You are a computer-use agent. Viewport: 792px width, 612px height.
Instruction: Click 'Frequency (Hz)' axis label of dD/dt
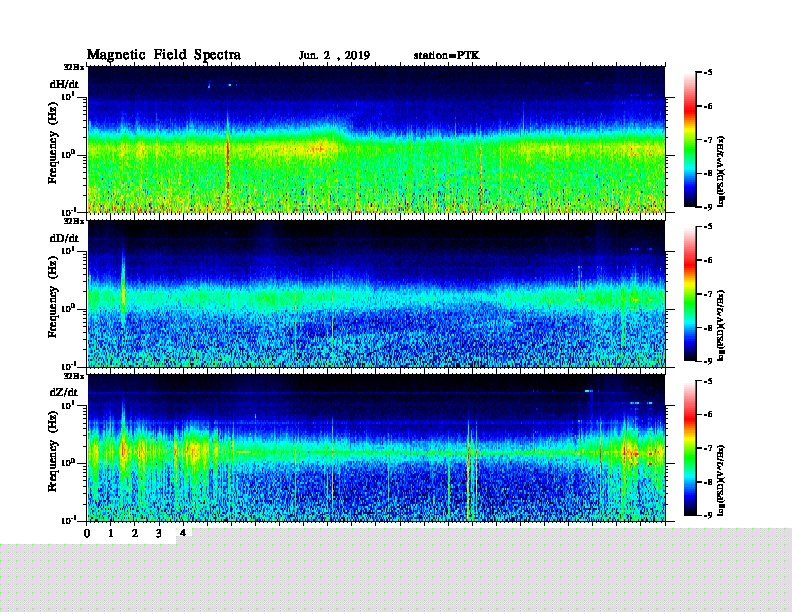(x=53, y=298)
